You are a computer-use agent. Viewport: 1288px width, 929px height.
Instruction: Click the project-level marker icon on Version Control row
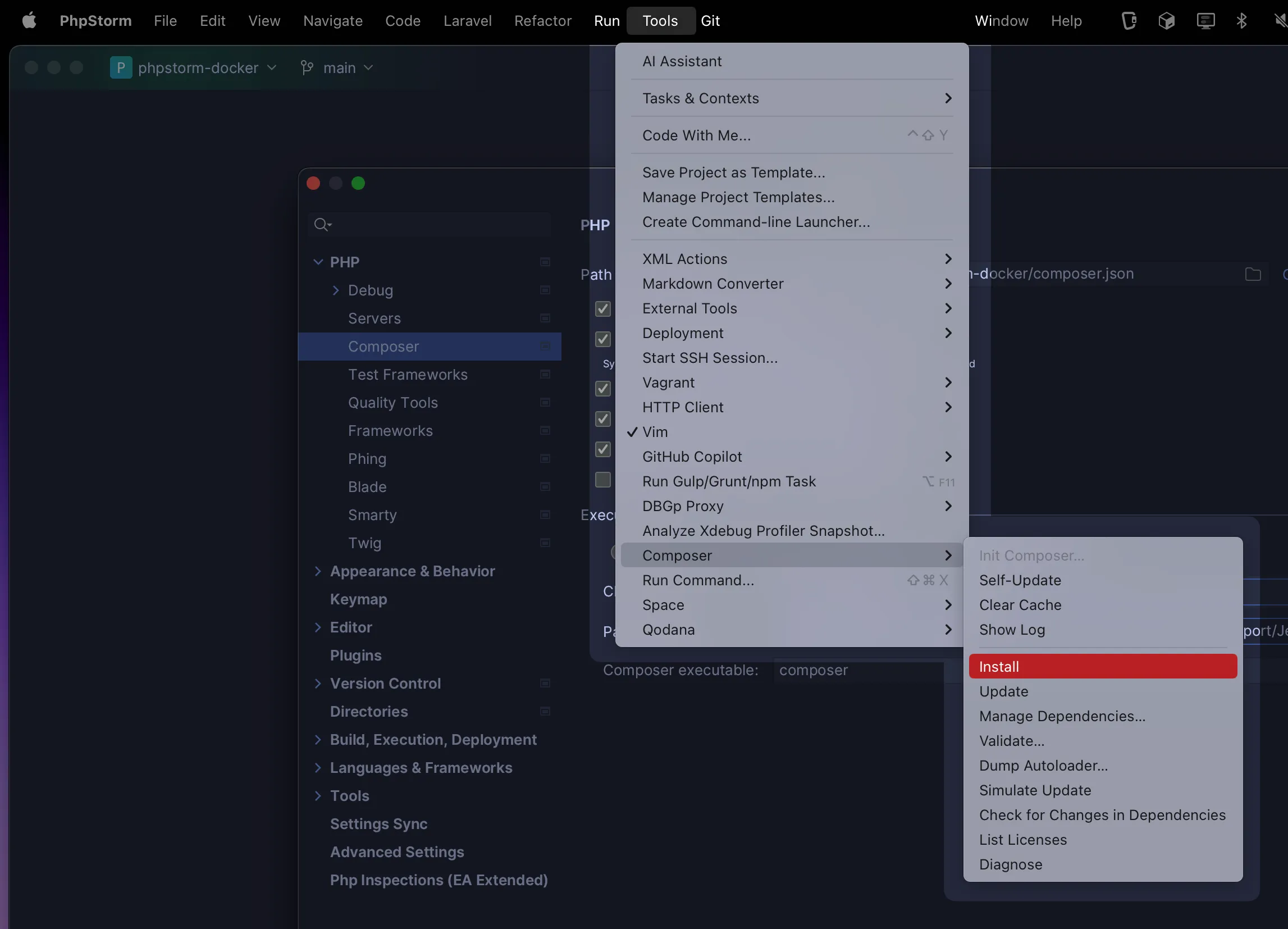point(545,683)
